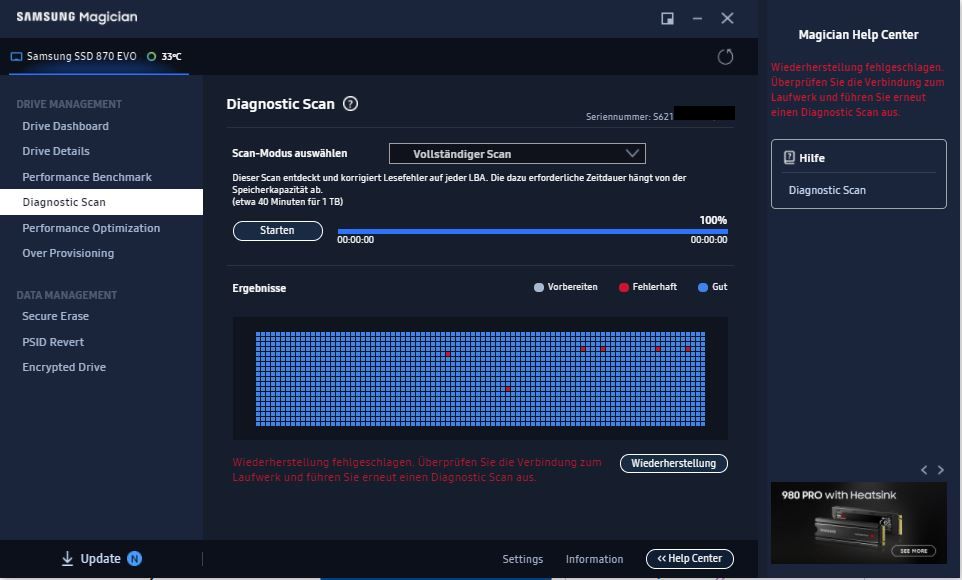Click the 33°C temperature reading
Viewport: 962px width, 580px height.
[x=171, y=56]
